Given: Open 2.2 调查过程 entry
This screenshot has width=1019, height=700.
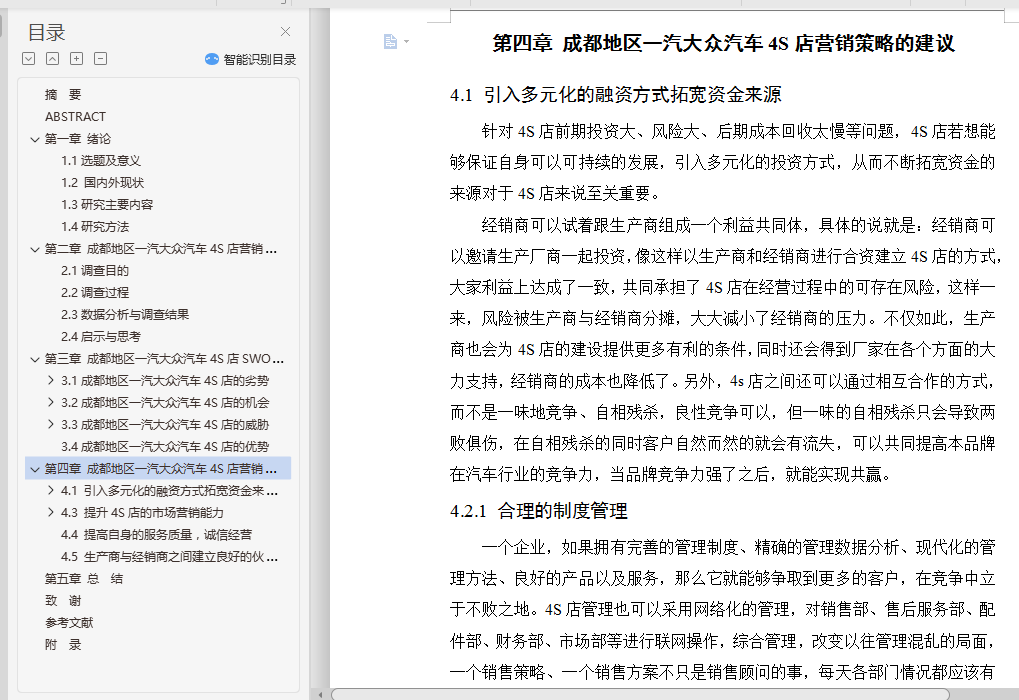Looking at the screenshot, I should coord(95,292).
